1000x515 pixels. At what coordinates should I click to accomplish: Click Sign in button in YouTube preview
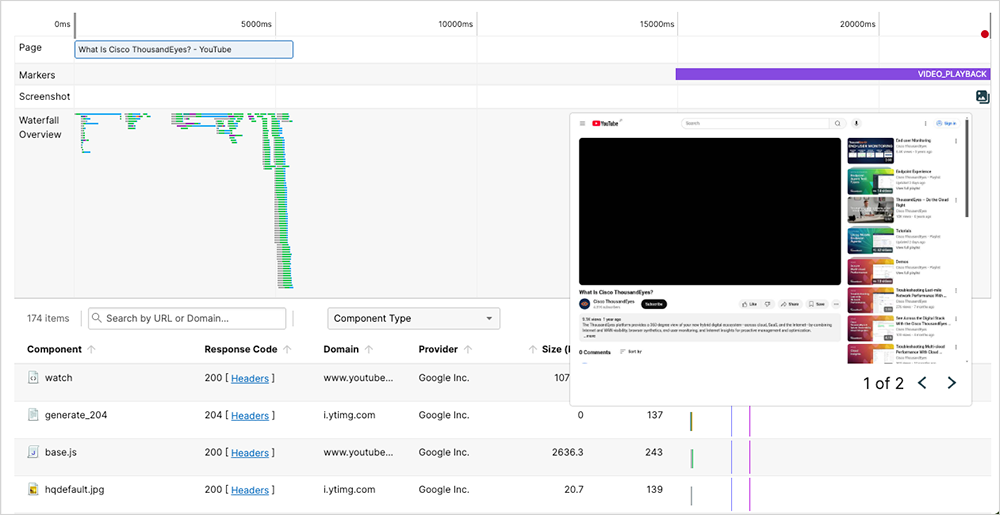(947, 124)
